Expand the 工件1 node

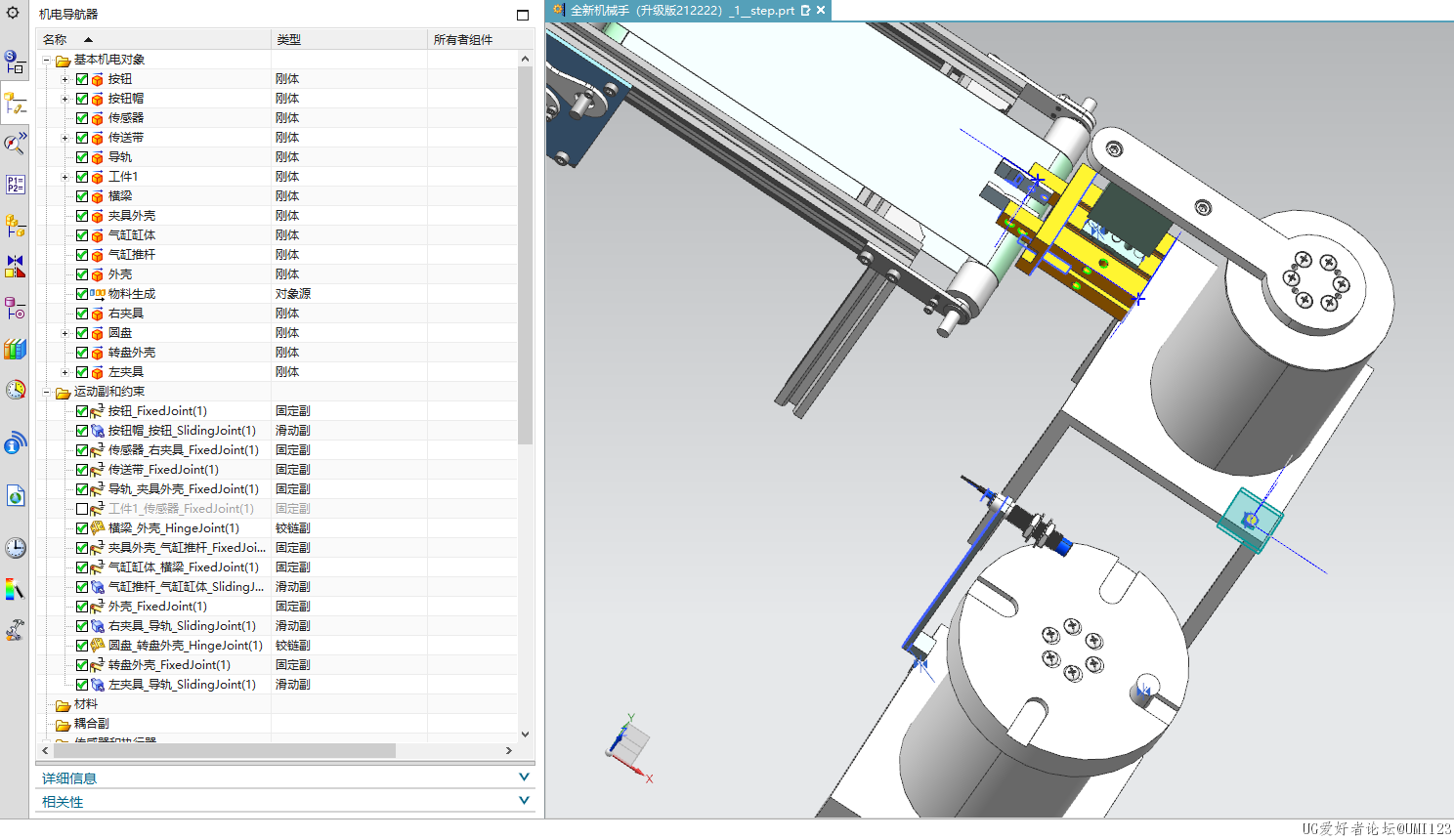[65, 177]
